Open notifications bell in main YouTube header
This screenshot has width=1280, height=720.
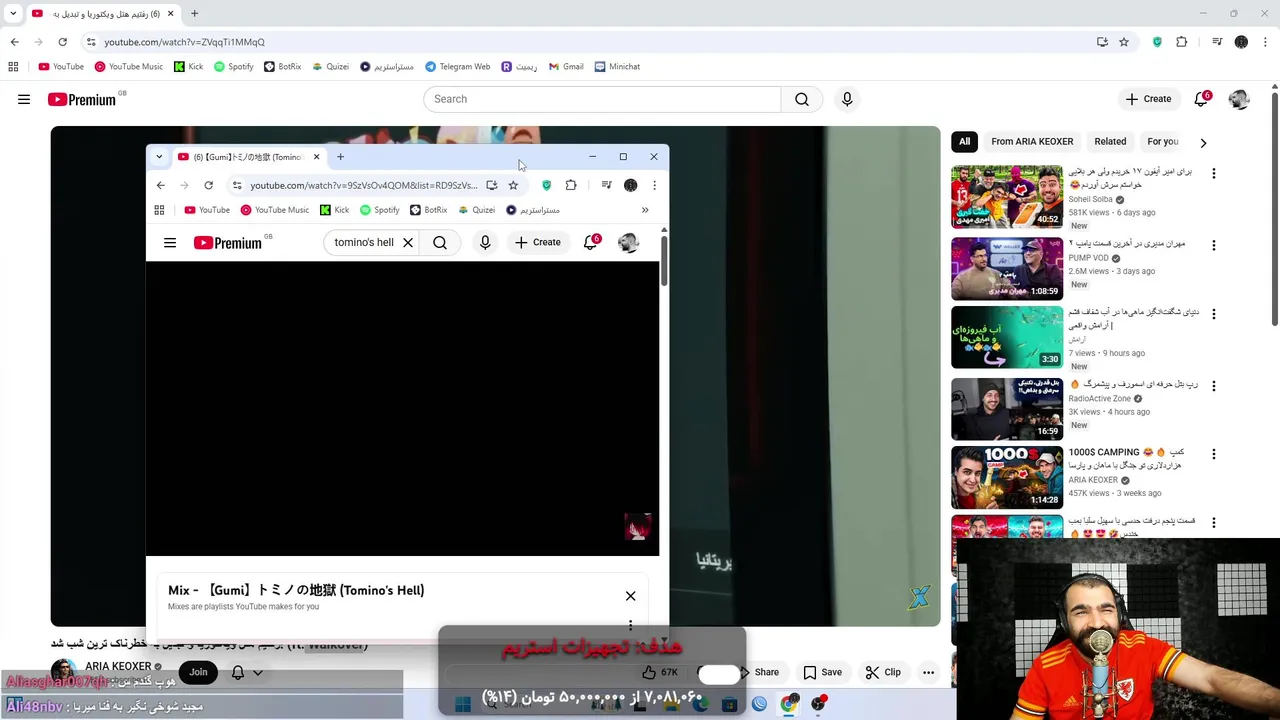(x=1201, y=99)
